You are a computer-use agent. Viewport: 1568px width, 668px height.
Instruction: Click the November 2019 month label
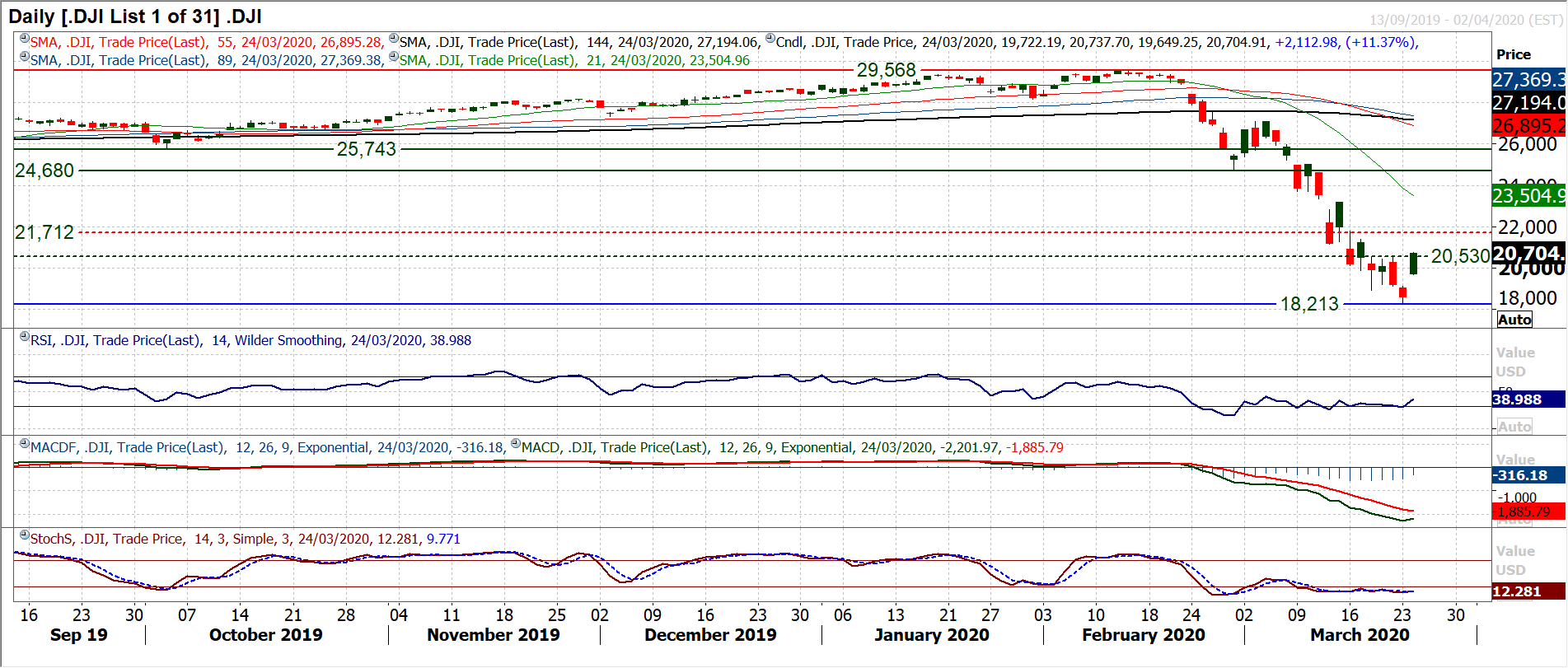[493, 635]
